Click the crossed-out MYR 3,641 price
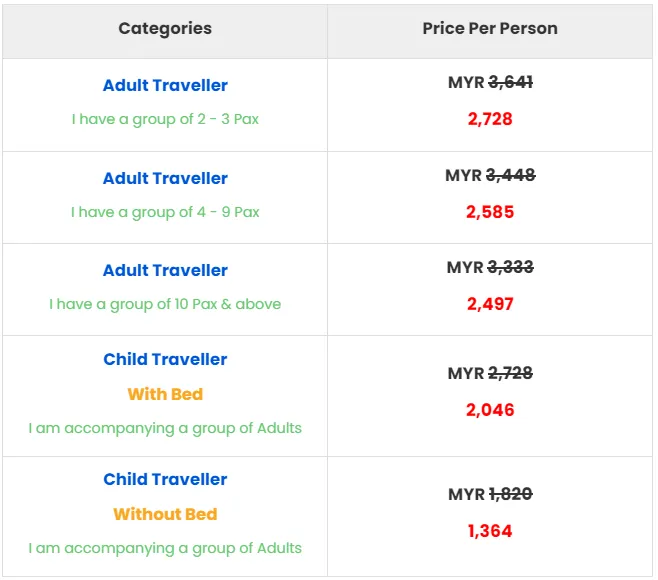 click(490, 83)
